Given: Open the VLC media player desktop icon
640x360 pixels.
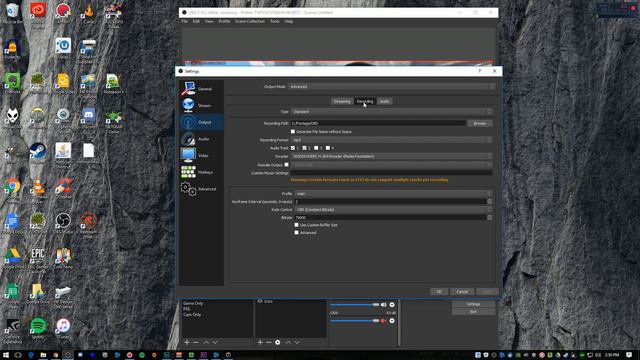Looking at the screenshot, I should pyautogui.click(x=38, y=187).
